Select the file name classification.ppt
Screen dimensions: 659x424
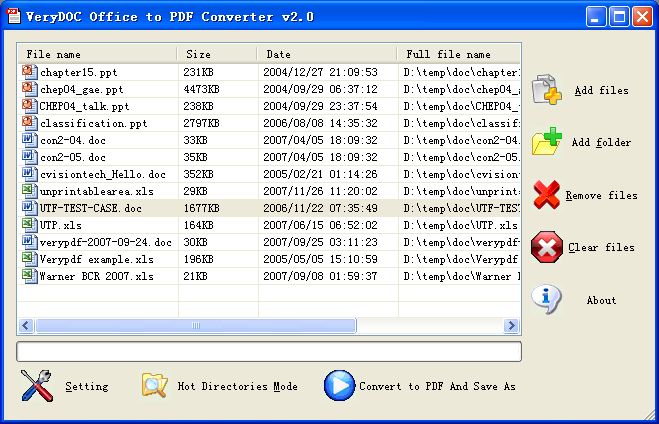[x=94, y=124]
